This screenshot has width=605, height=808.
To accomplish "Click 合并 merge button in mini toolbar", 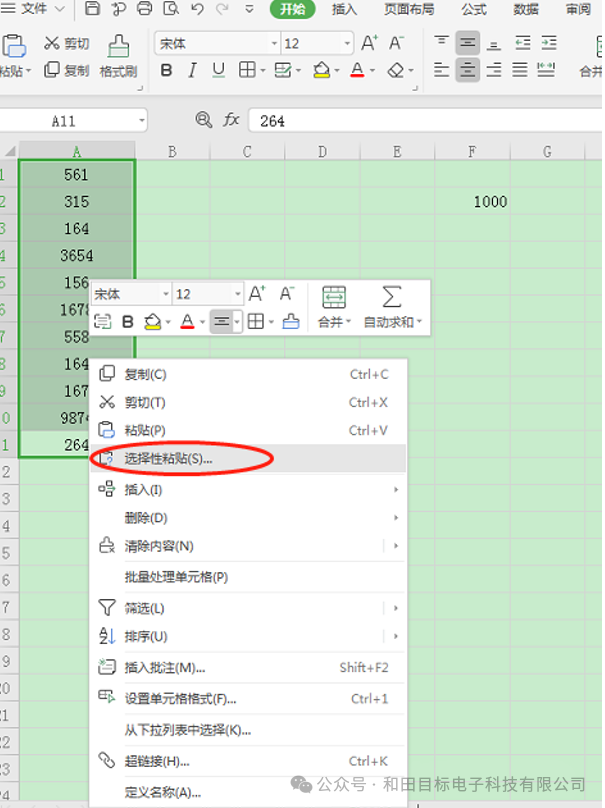I will click(333, 308).
